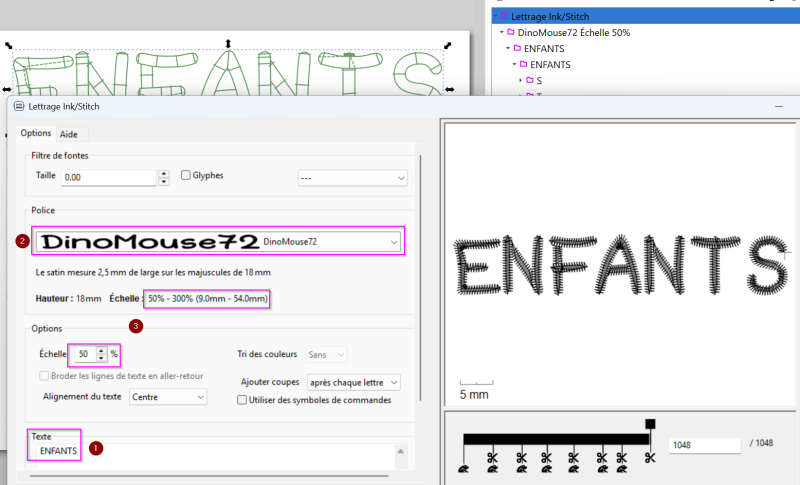Click the top-left corner scale handle on canvas

[x=9, y=45]
